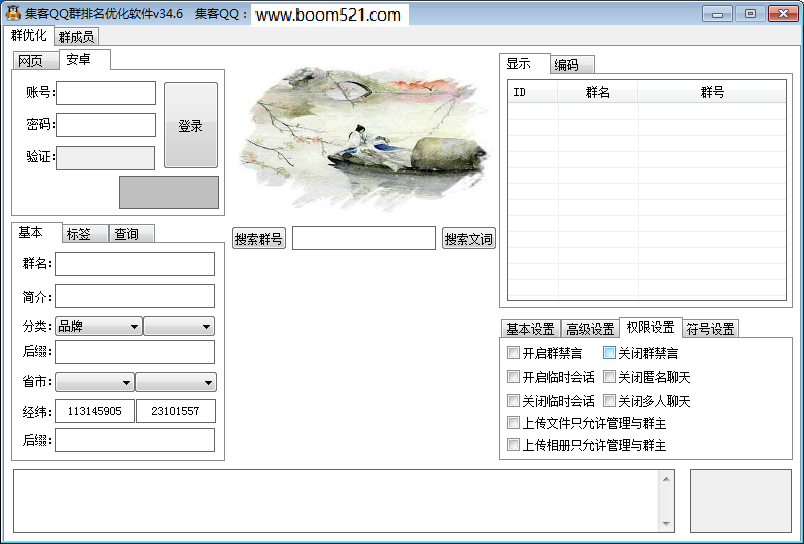Click the 密码 input field
The image size is (804, 544).
click(x=106, y=125)
